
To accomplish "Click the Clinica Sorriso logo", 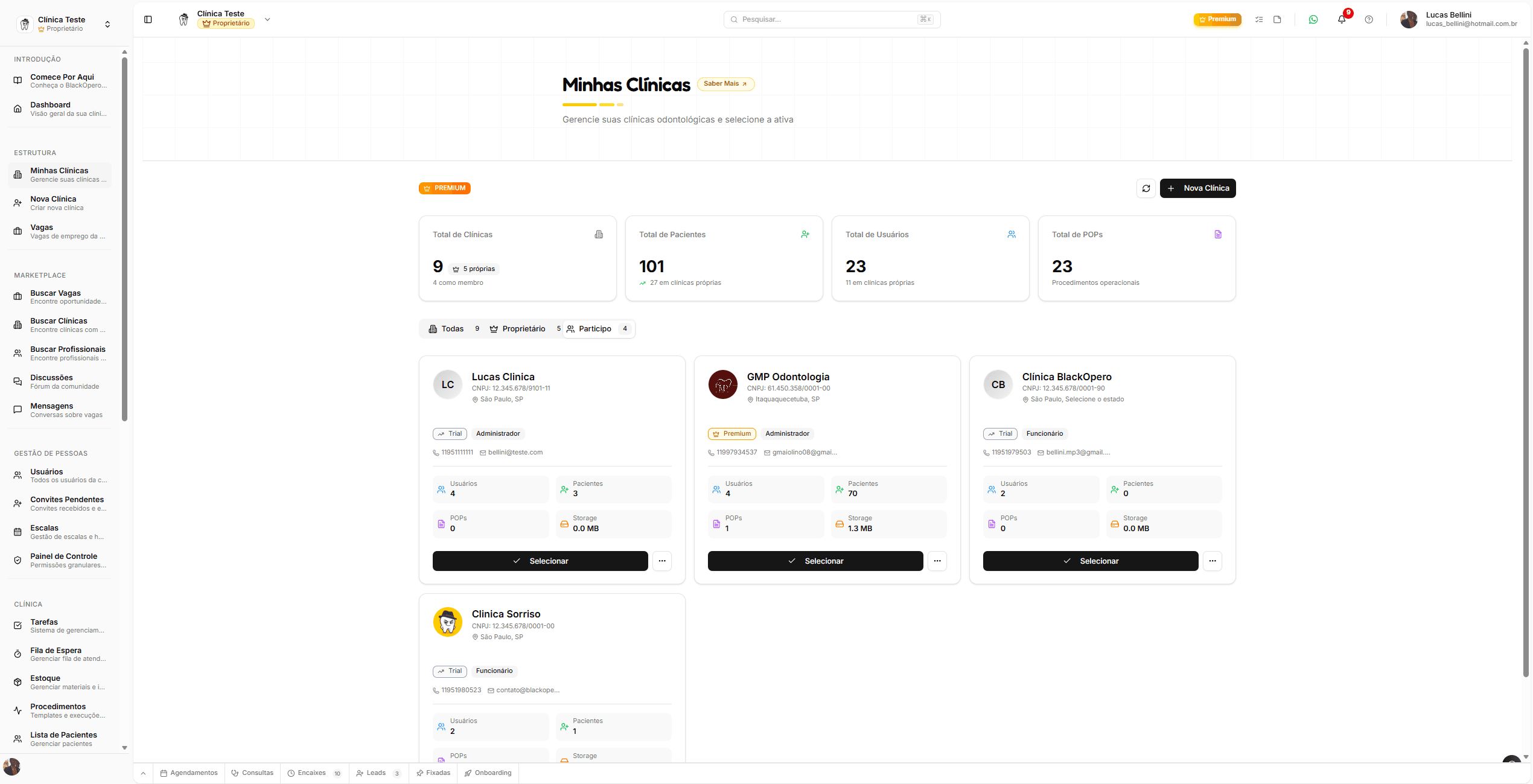I will coord(448,622).
